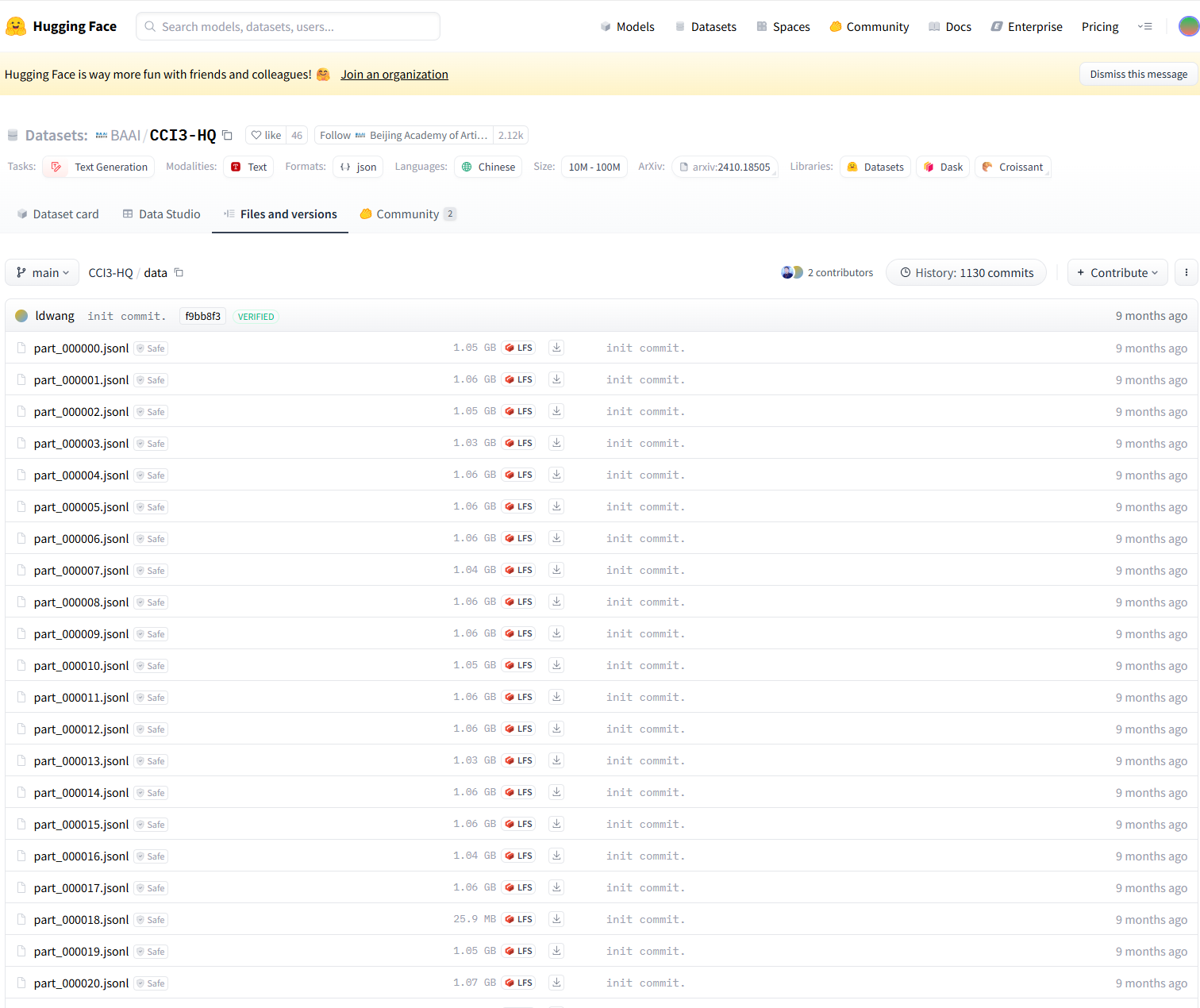Download part_000011.jsonl file
This screenshot has width=1200, height=1008.
[x=557, y=697]
